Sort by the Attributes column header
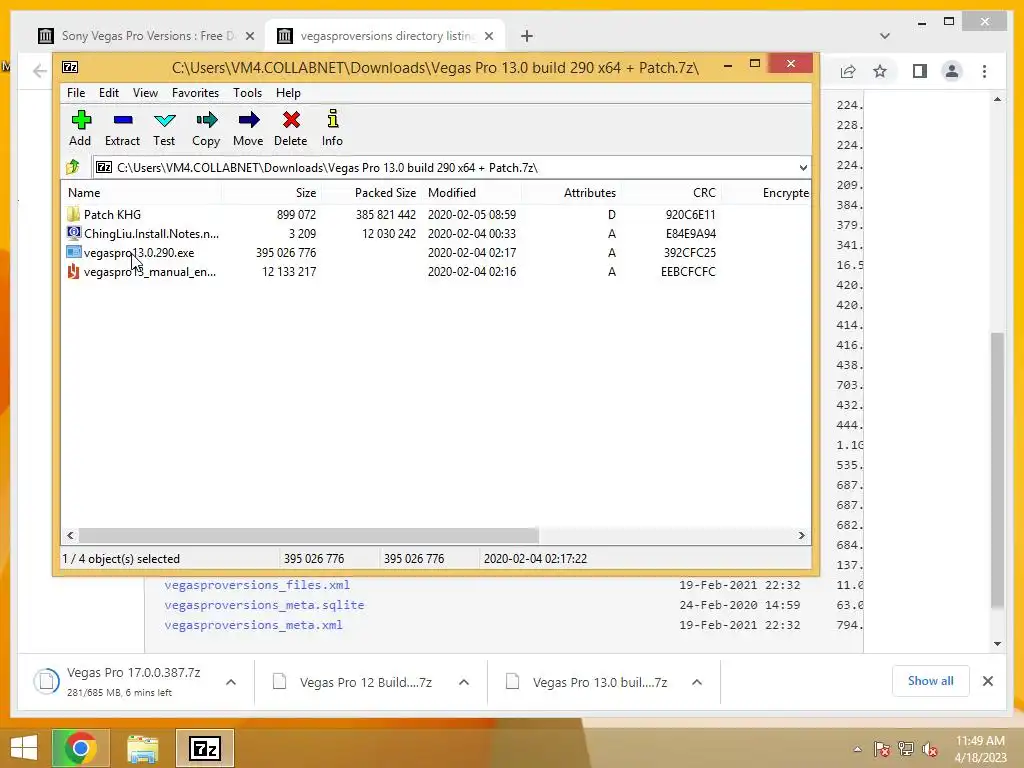This screenshot has height=768, width=1024. [x=571, y=193]
